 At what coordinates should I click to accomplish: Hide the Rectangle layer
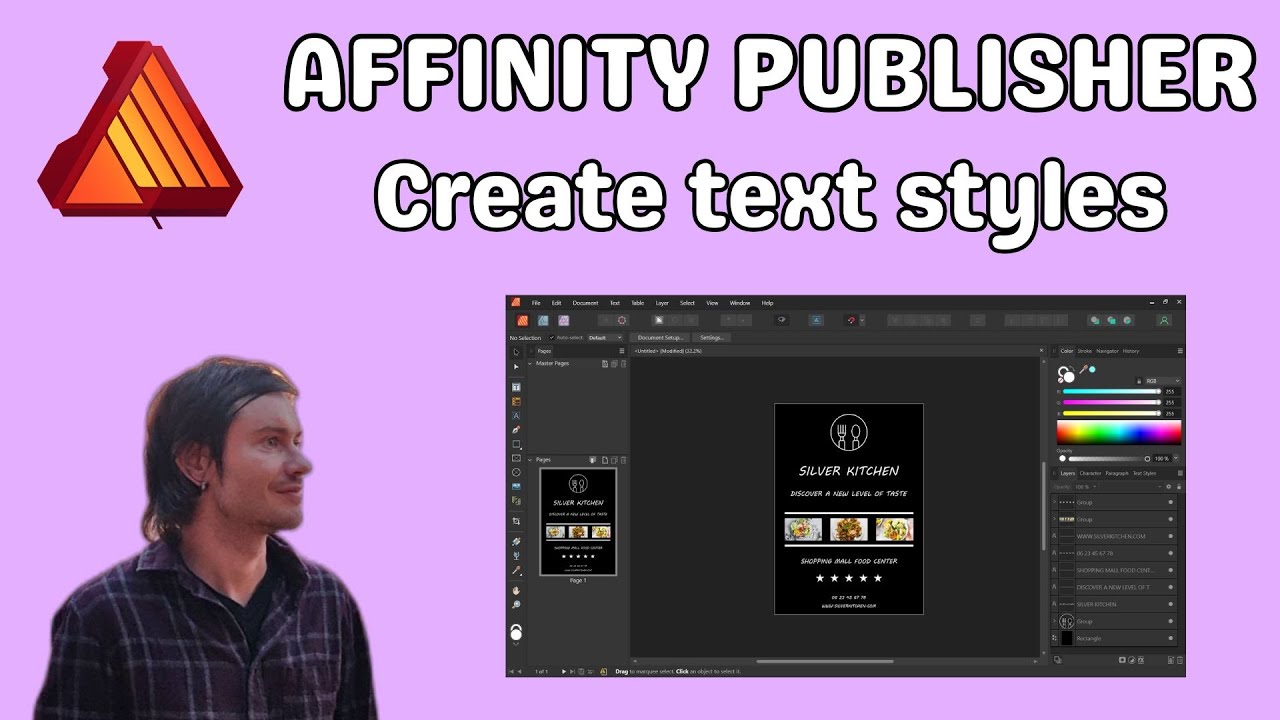point(1170,638)
